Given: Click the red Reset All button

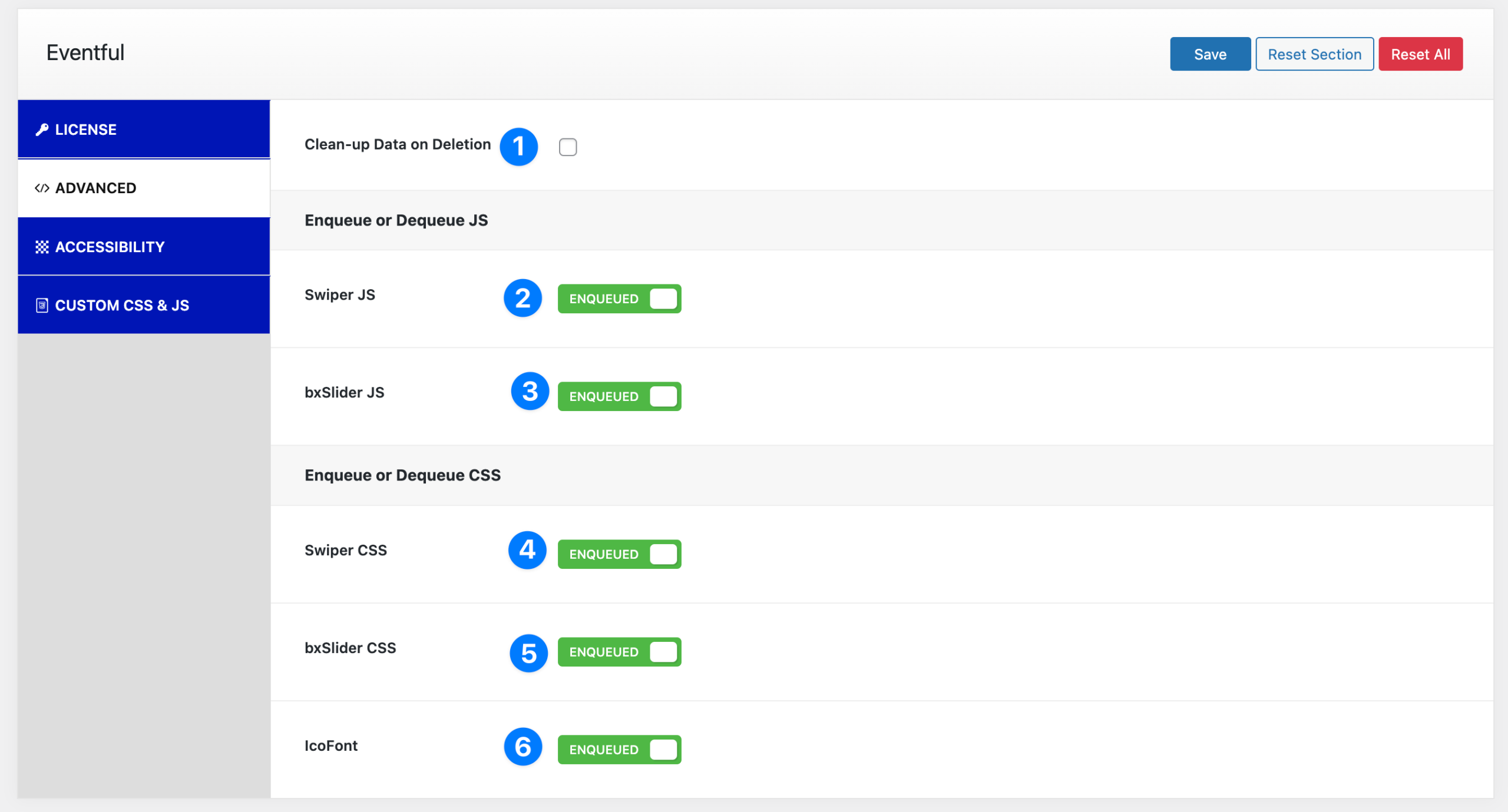Looking at the screenshot, I should tap(1421, 54).
